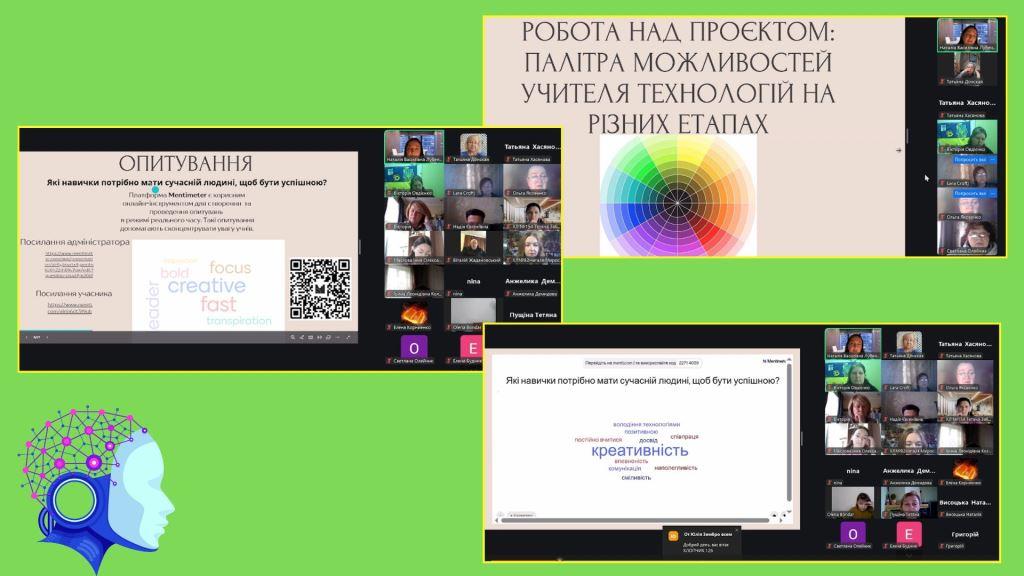1024x576 pixels.
Task: Click the fire avatar in the bottom-right participant grid
Action: 965,470
